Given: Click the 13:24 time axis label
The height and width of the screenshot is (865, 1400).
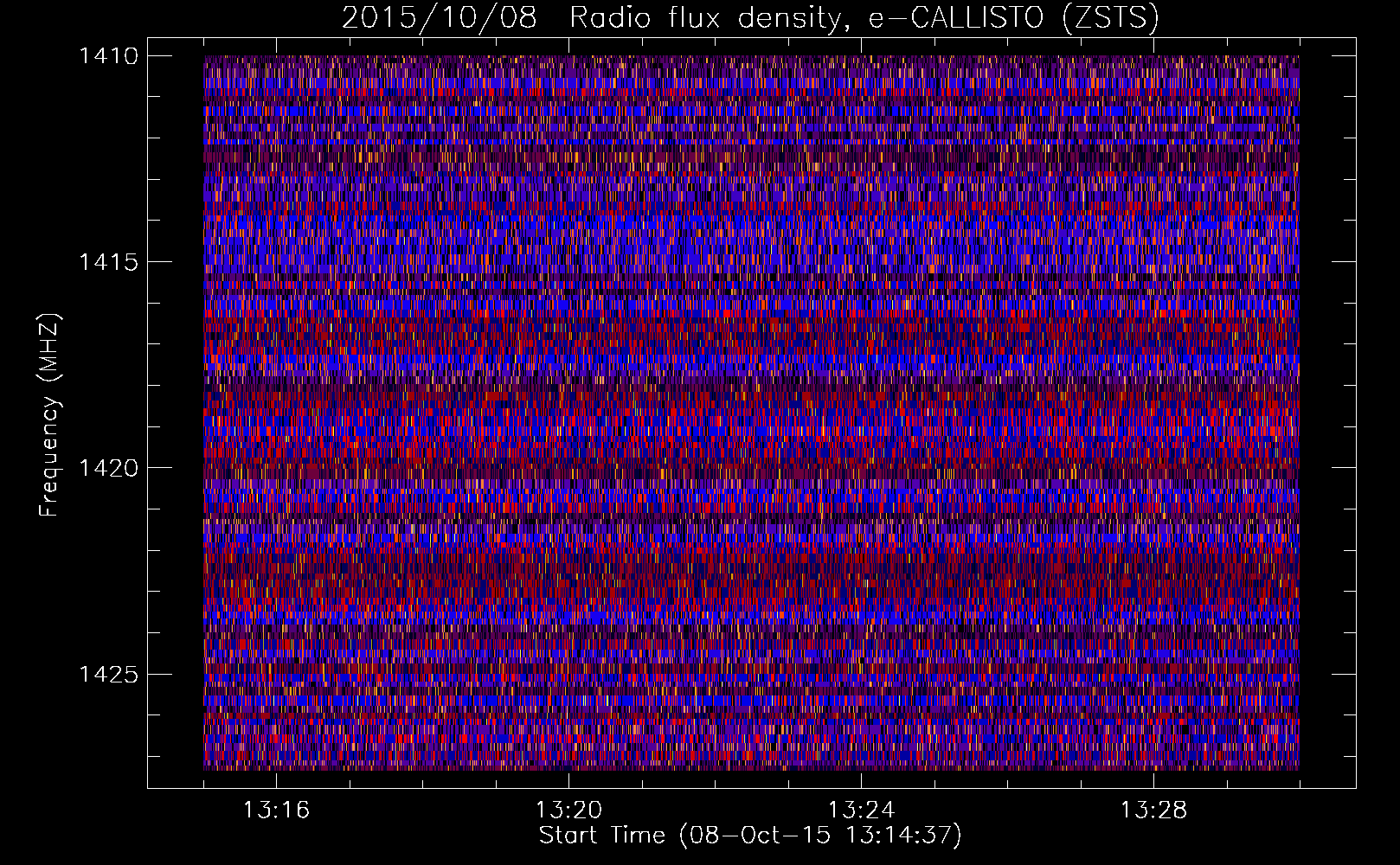Looking at the screenshot, I should pyautogui.click(x=861, y=811).
